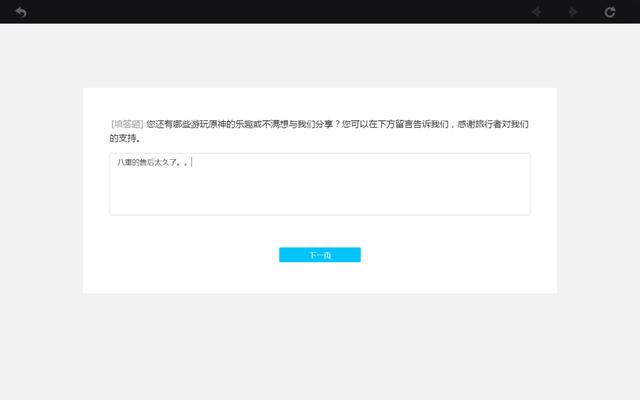Click the return arrow in top-left corner
Viewport: 640px width, 400px height.
point(20,12)
